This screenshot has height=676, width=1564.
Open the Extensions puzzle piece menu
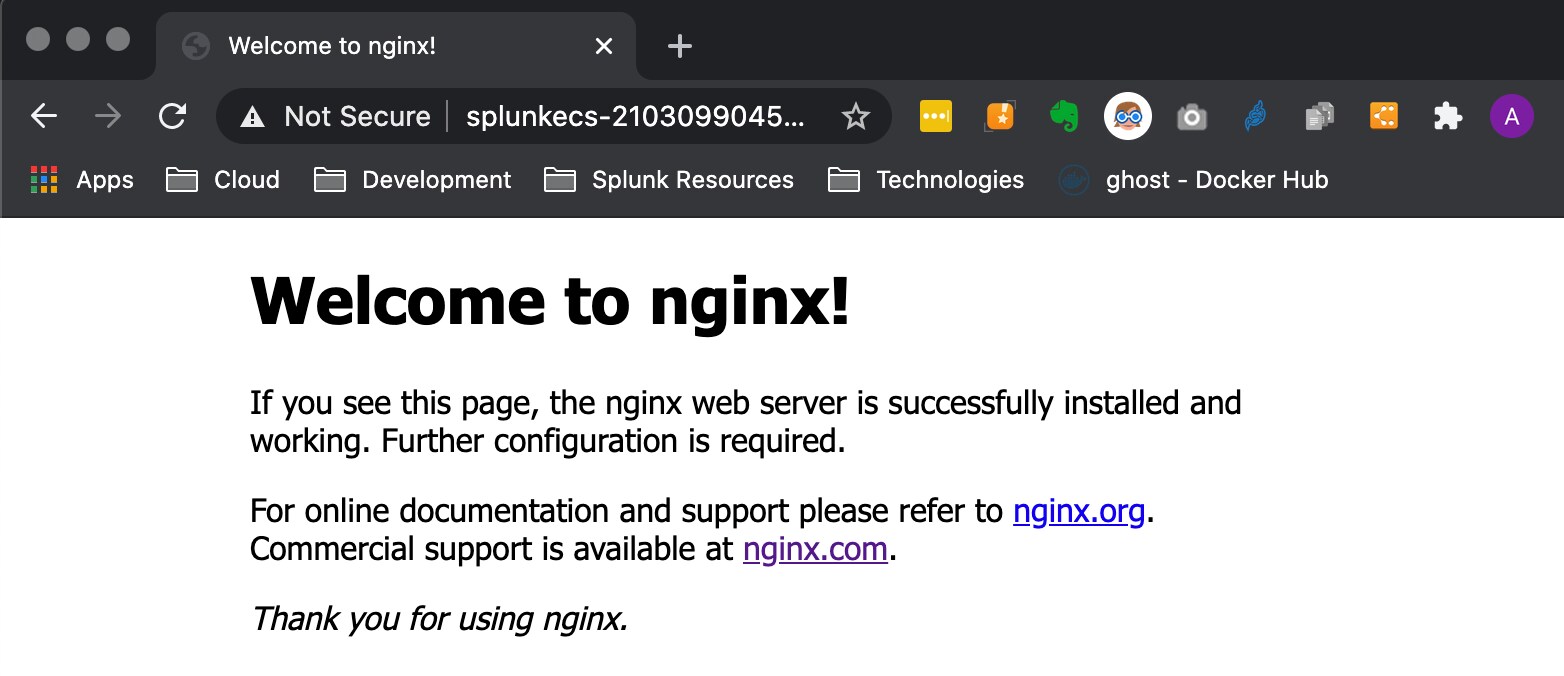pyautogui.click(x=1448, y=117)
